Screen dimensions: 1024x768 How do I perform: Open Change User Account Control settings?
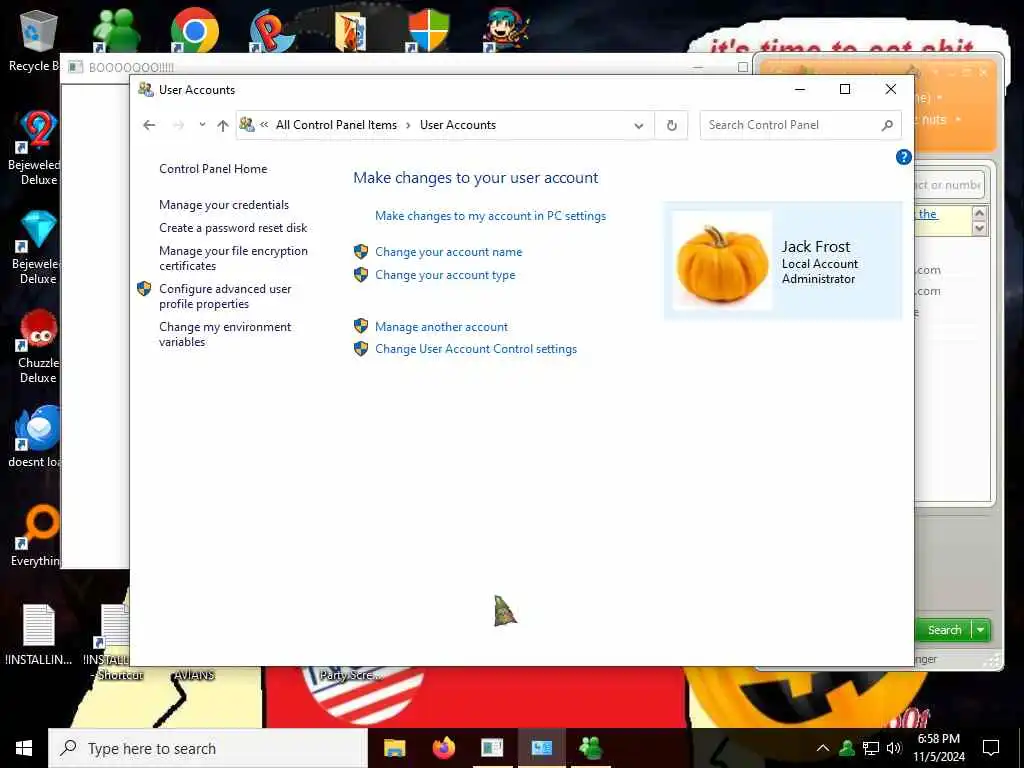(475, 349)
